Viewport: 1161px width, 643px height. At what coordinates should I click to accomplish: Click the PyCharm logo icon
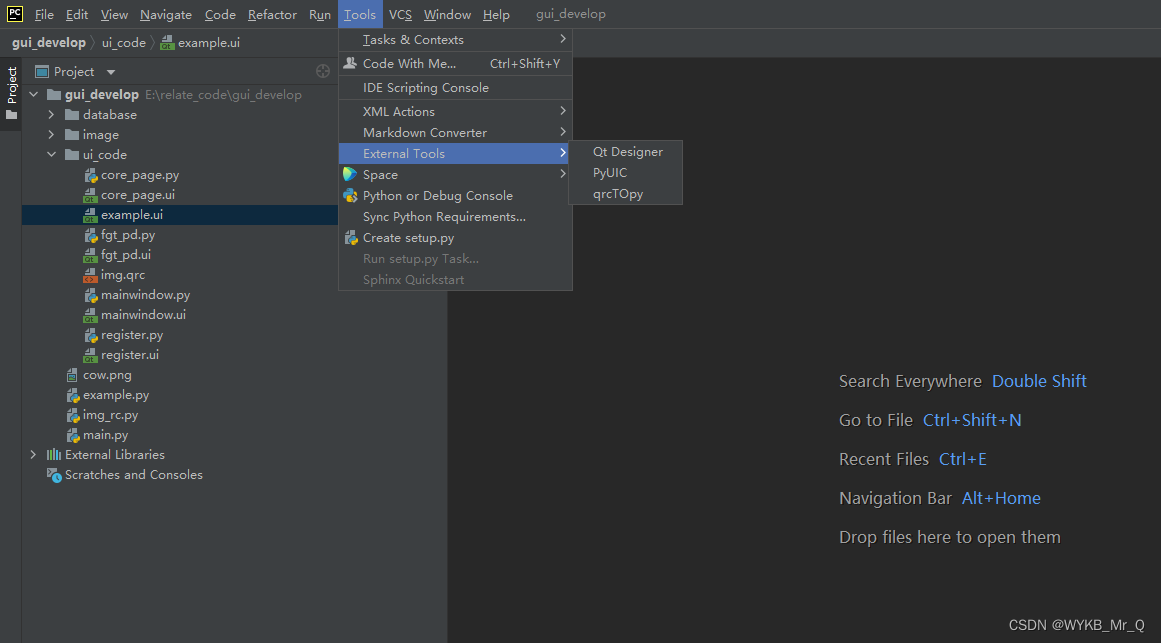[x=15, y=14]
